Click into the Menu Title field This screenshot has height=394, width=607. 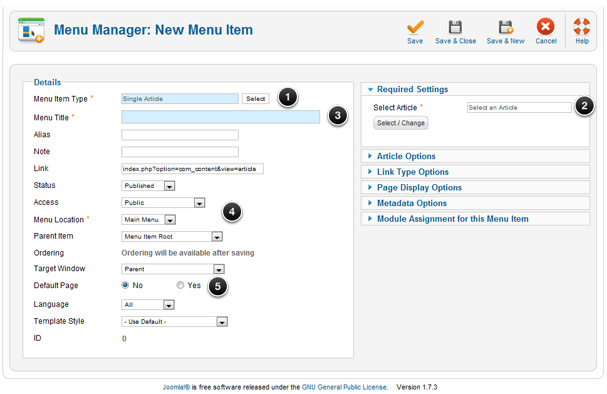pyautogui.click(x=221, y=117)
